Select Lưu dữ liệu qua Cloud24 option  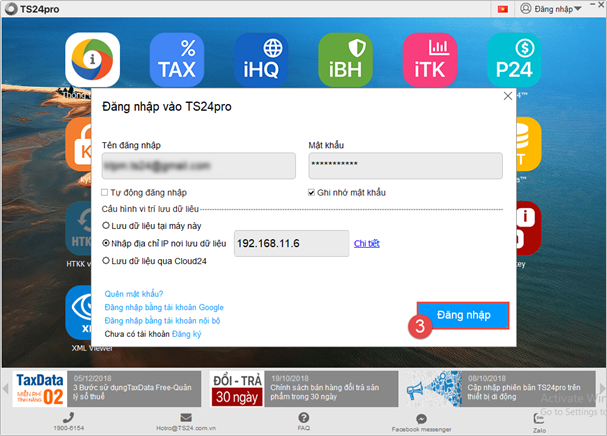tap(106, 261)
